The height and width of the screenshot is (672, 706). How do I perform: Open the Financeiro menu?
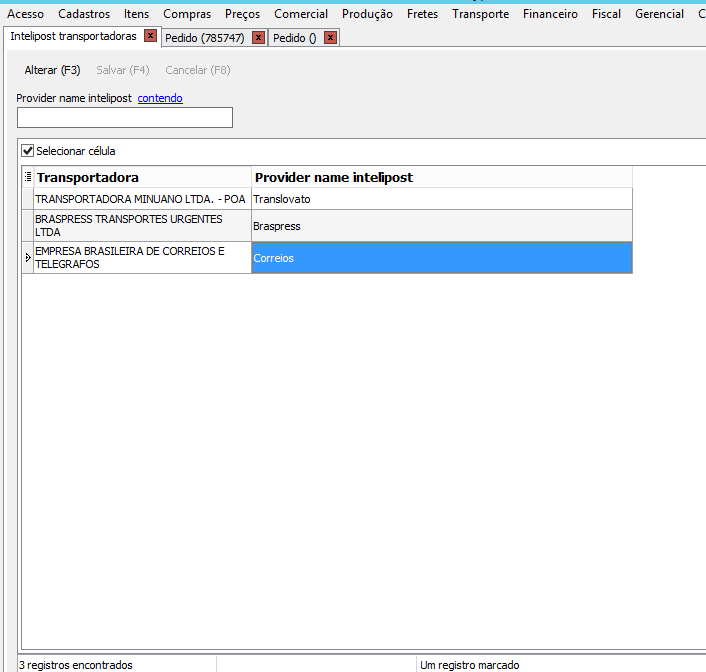pyautogui.click(x=550, y=14)
